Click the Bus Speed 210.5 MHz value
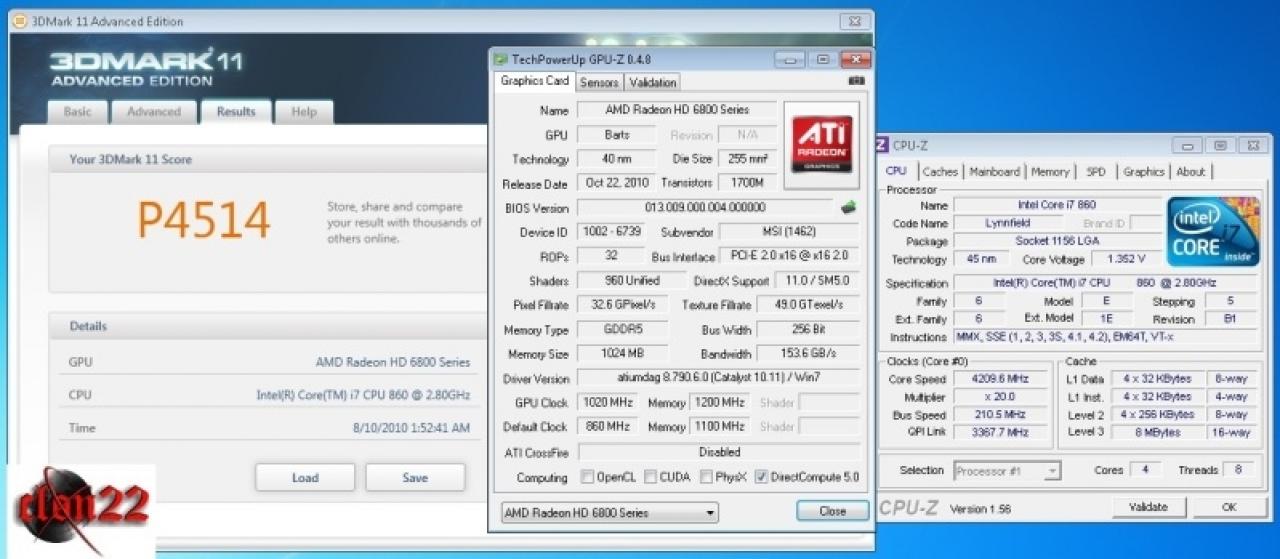1280x559 pixels. [1001, 415]
